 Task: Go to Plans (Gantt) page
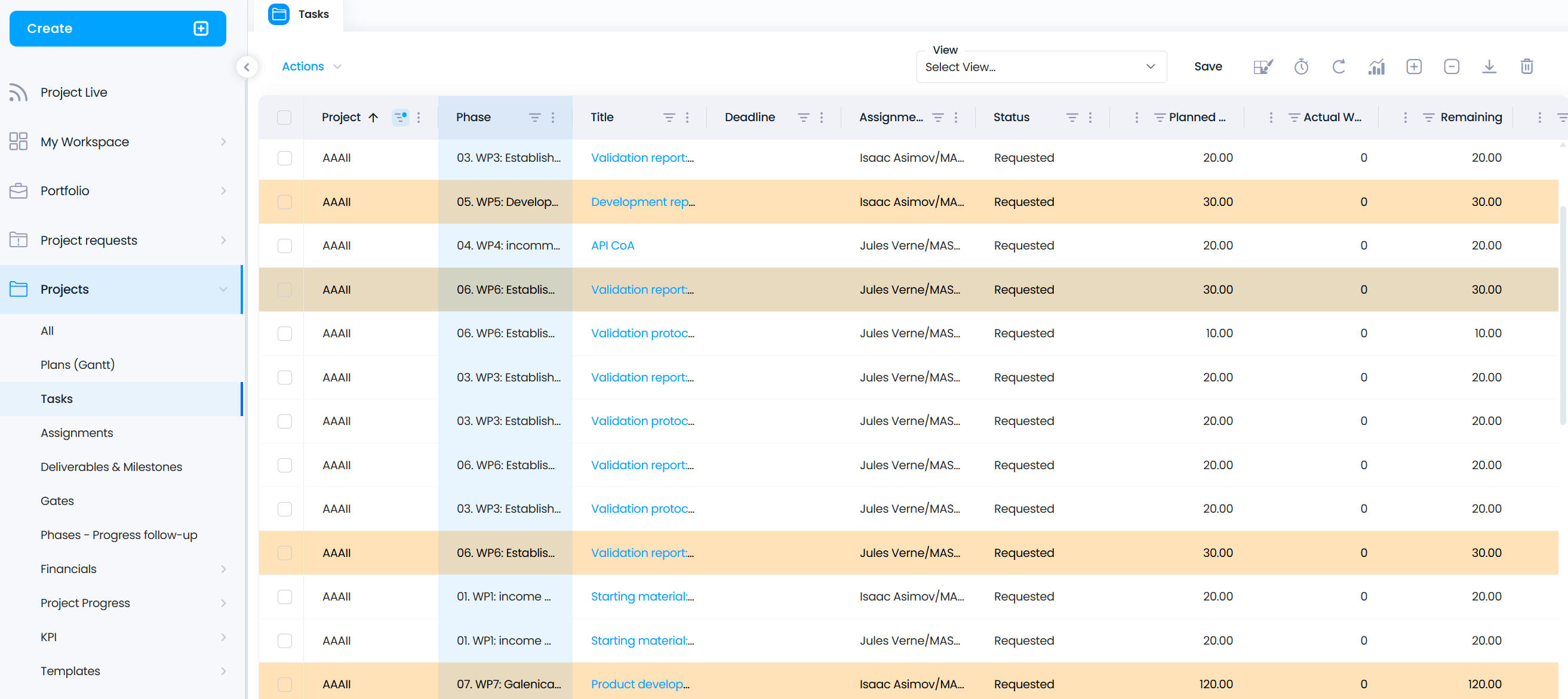pyautogui.click(x=77, y=364)
